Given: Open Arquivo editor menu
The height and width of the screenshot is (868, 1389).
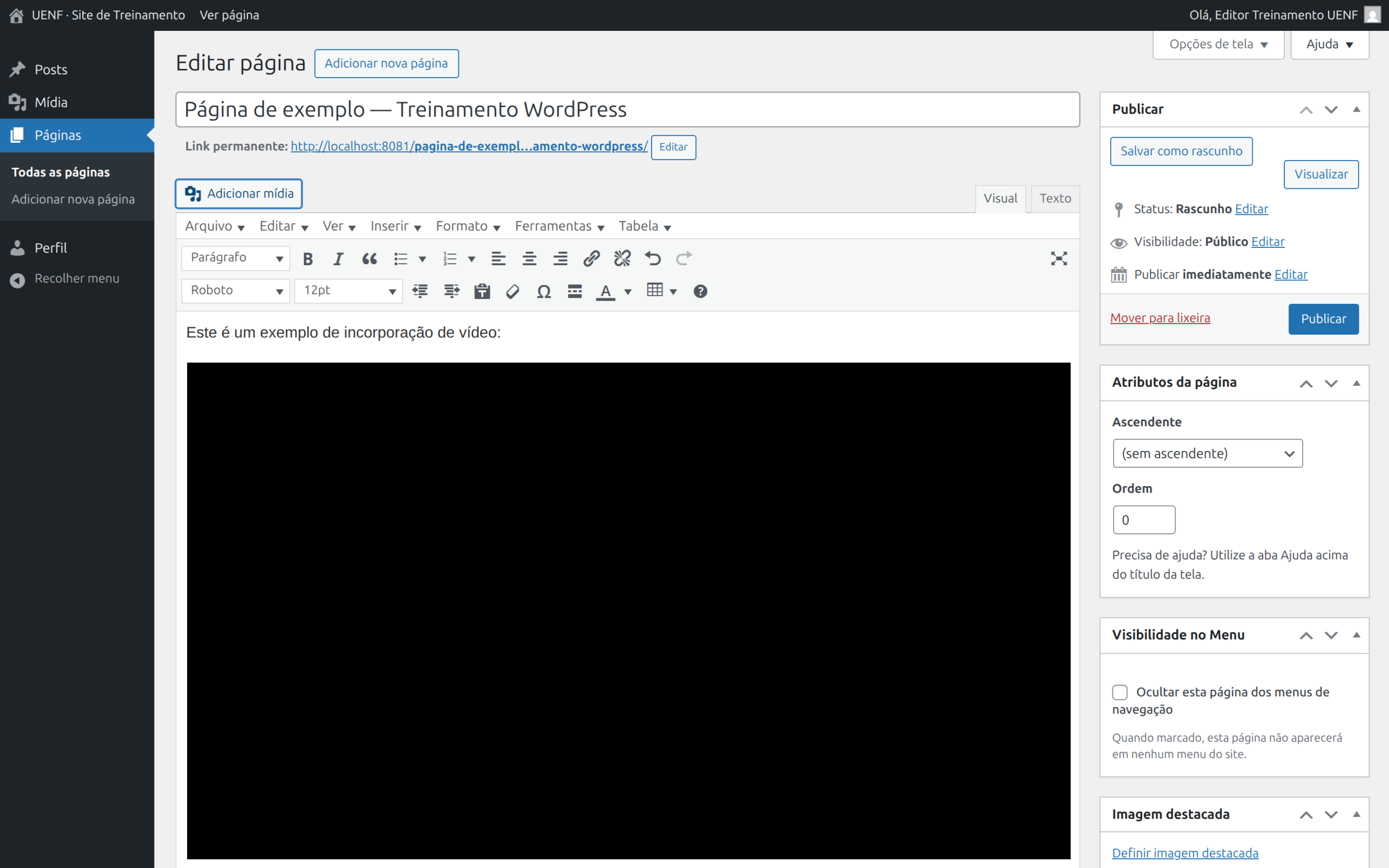Looking at the screenshot, I should pos(215,226).
